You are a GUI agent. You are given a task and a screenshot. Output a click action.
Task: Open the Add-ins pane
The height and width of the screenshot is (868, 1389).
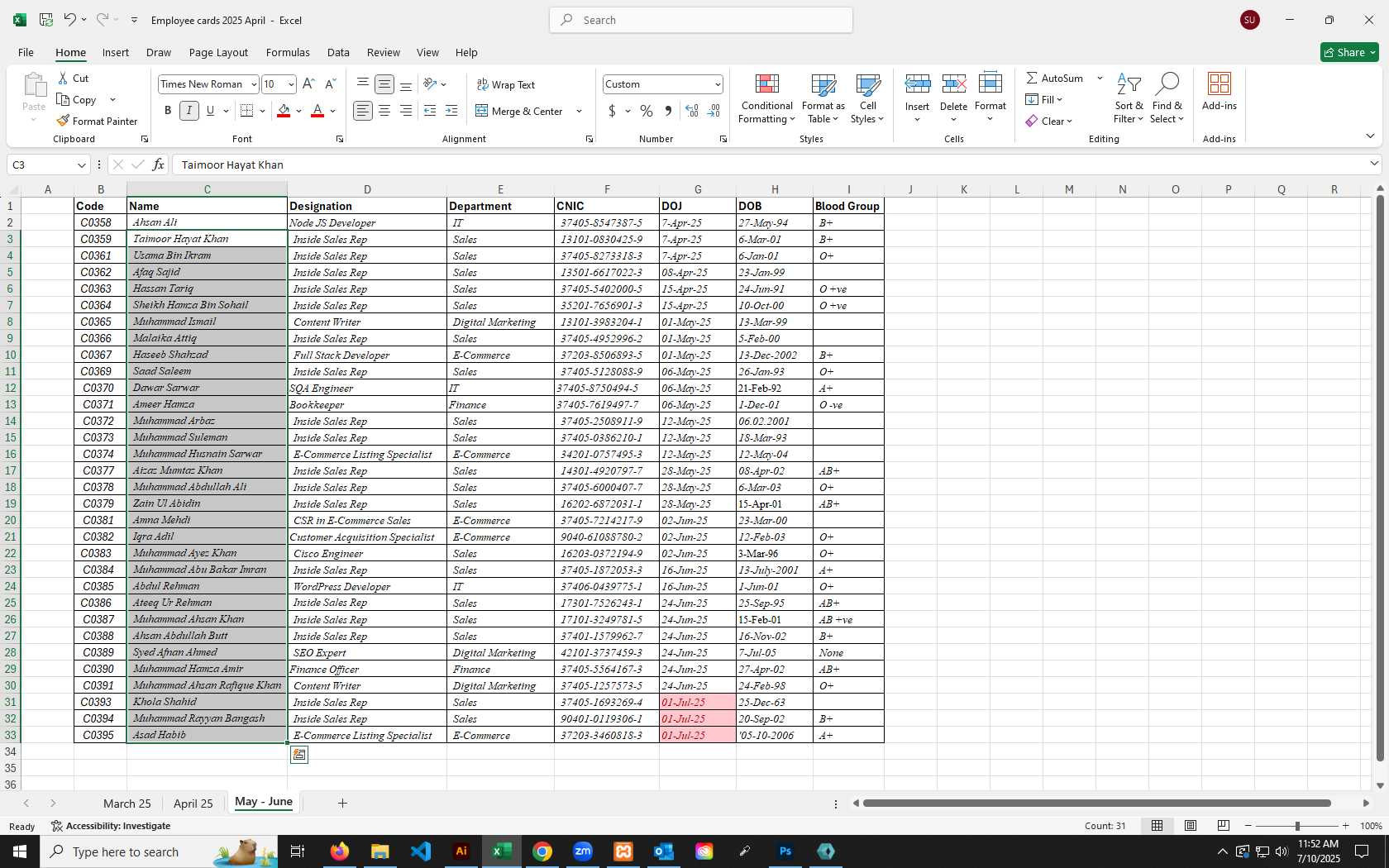coord(1220,91)
